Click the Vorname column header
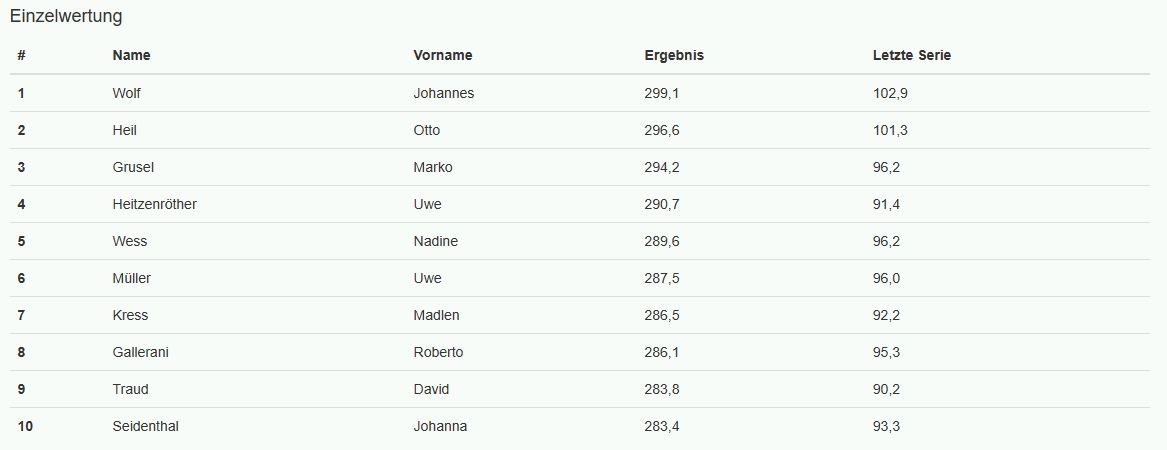Image resolution: width=1167 pixels, height=450 pixels. (x=443, y=55)
